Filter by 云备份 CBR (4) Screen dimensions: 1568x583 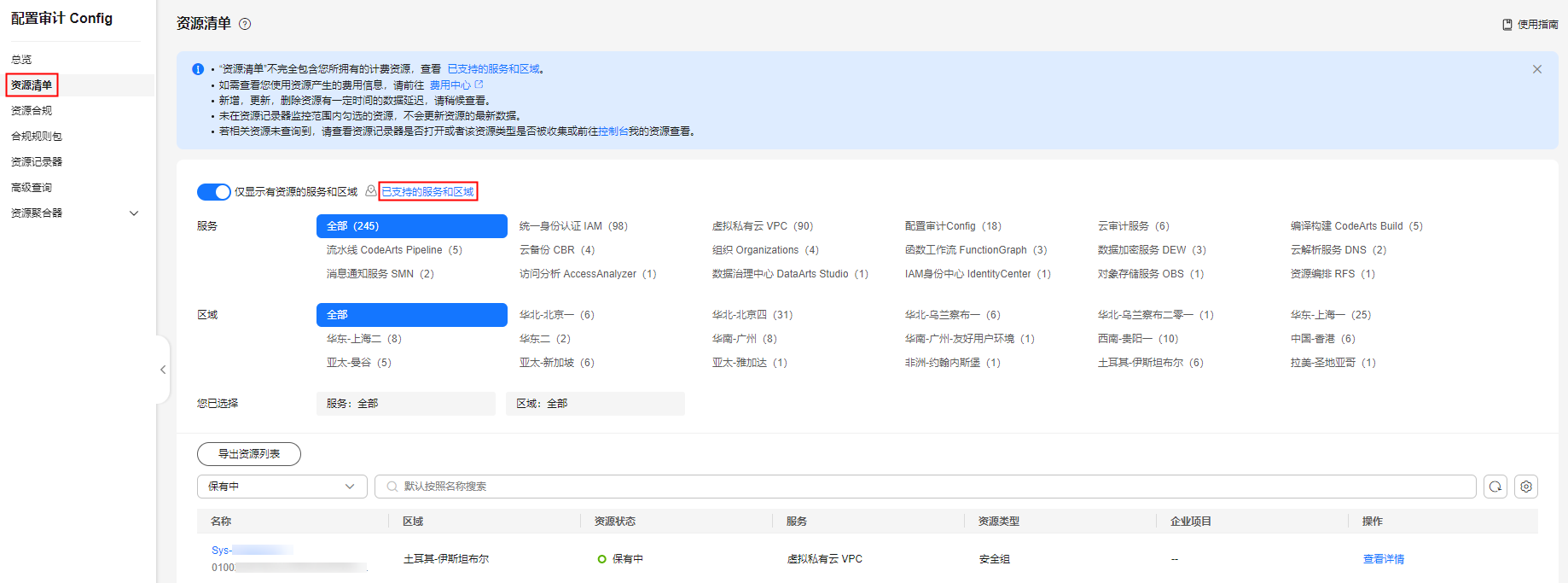click(557, 250)
